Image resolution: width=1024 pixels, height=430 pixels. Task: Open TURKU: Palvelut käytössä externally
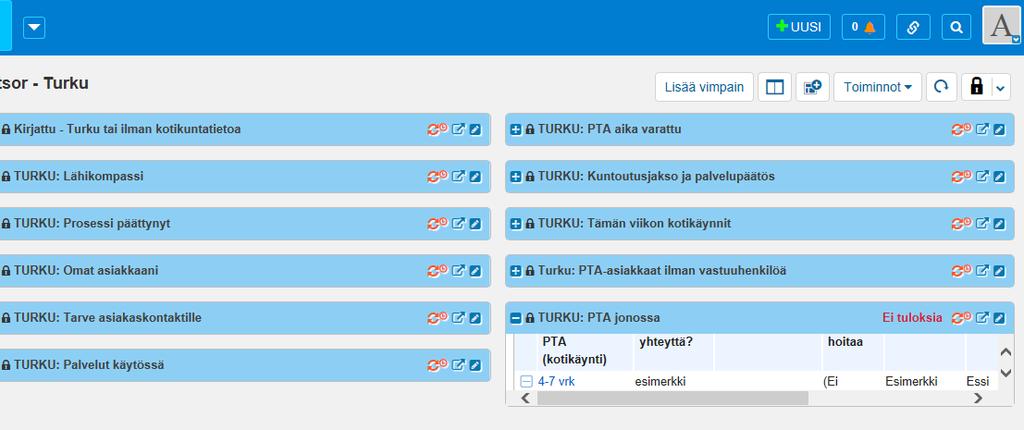point(458,365)
